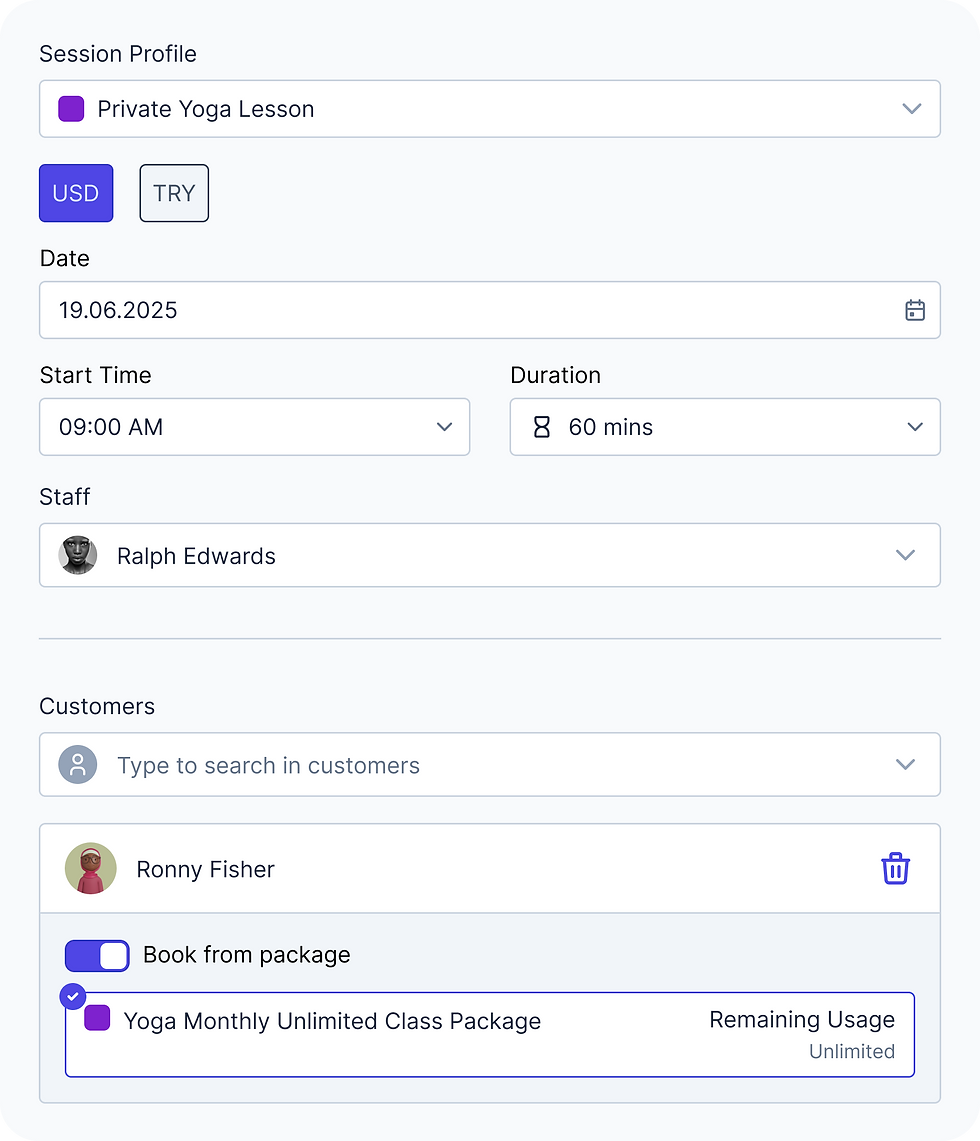This screenshot has height=1141, width=980.
Task: Click the blue checkmark badge on package
Action: pyautogui.click(x=72, y=996)
